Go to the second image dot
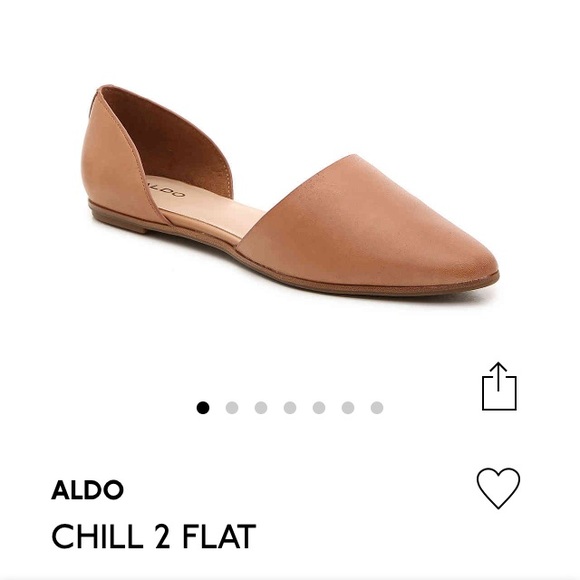 [x=232, y=408]
